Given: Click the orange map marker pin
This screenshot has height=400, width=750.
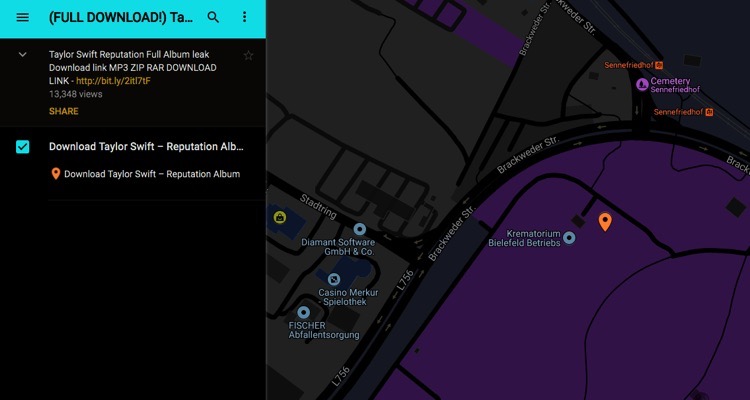Looking at the screenshot, I should [605, 222].
